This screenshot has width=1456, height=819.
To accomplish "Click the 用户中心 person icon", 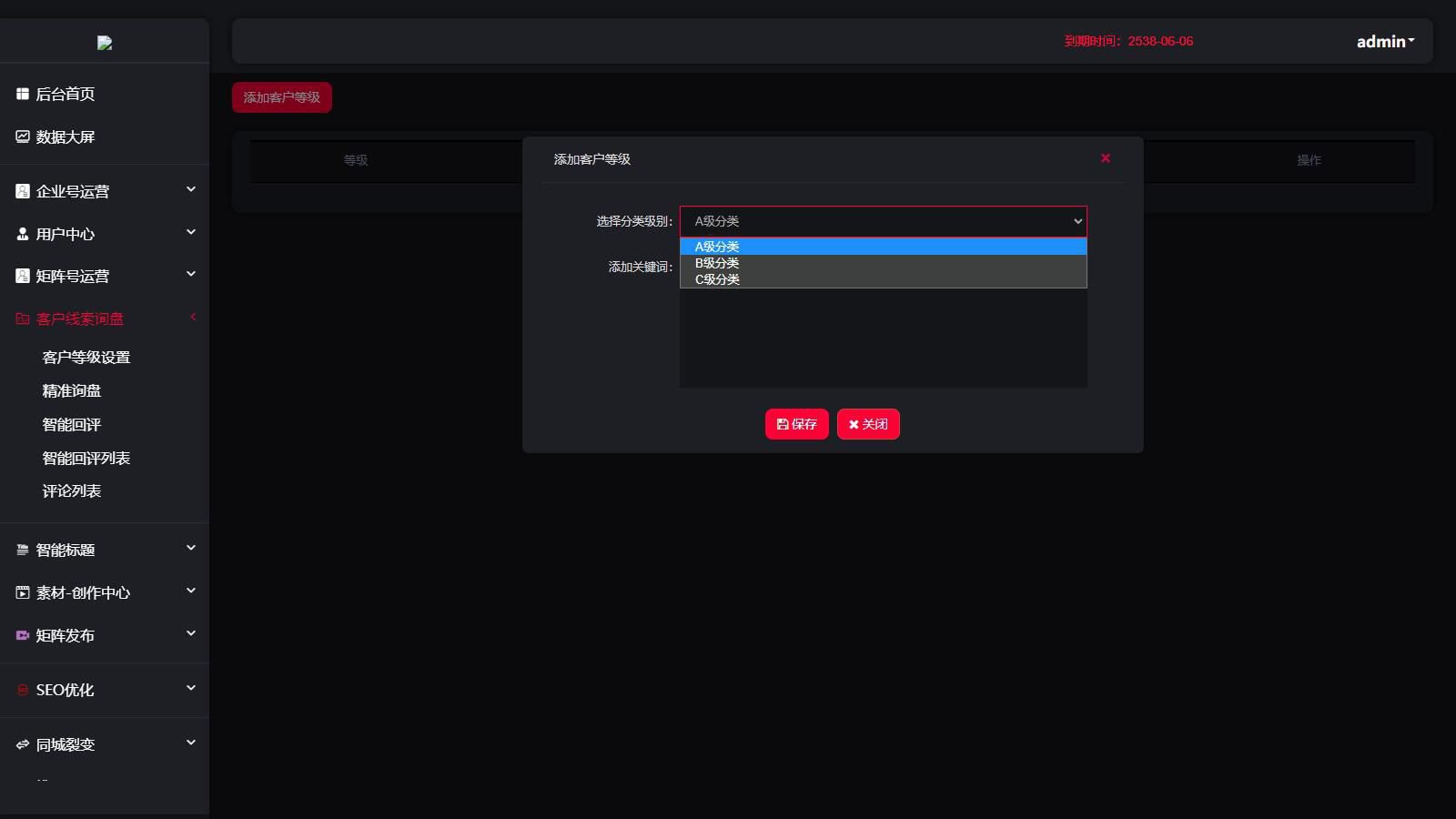I will (x=23, y=234).
